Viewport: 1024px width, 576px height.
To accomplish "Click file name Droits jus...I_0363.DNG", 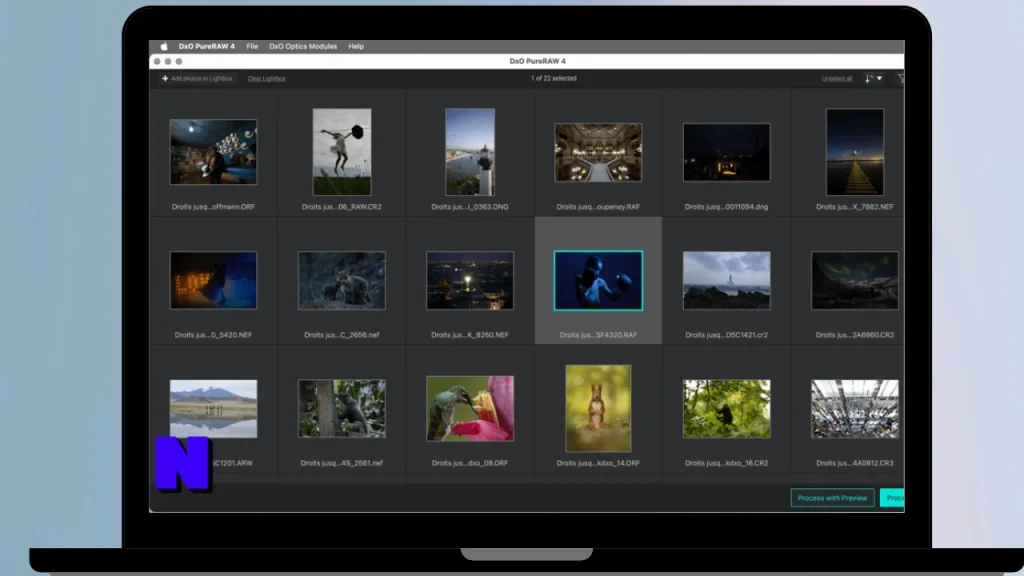I will (470, 206).
